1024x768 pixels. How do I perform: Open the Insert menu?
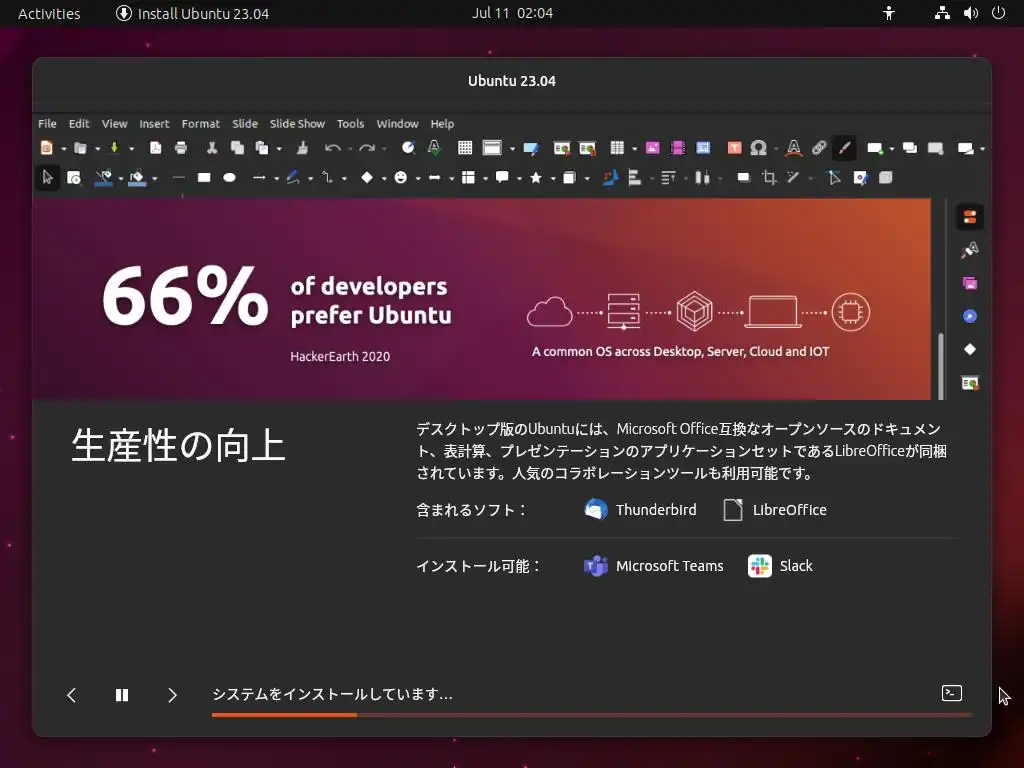tap(154, 123)
